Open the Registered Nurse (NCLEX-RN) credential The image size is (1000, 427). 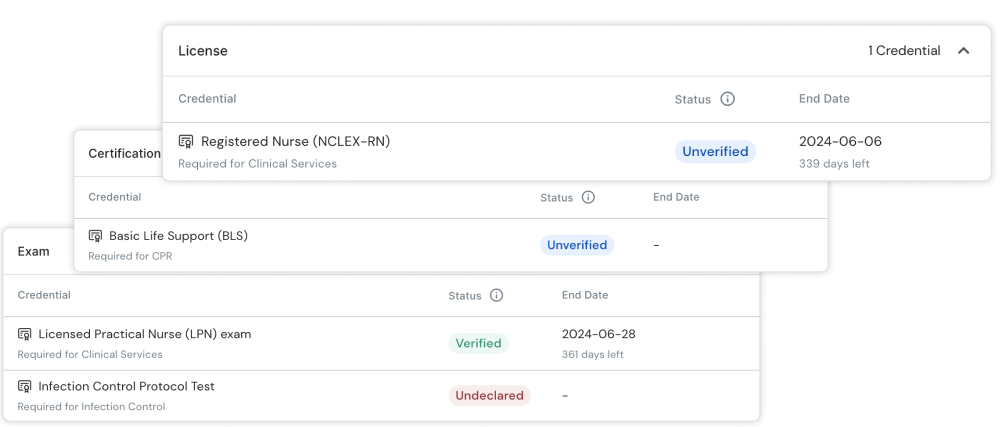(x=295, y=142)
